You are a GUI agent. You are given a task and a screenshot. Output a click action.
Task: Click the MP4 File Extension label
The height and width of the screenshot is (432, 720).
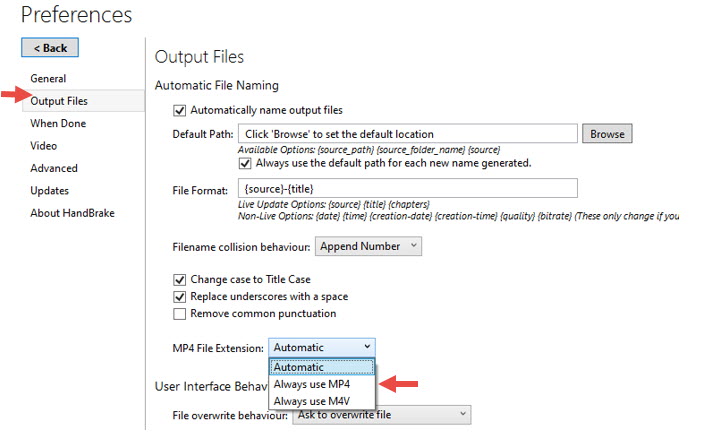[218, 348]
